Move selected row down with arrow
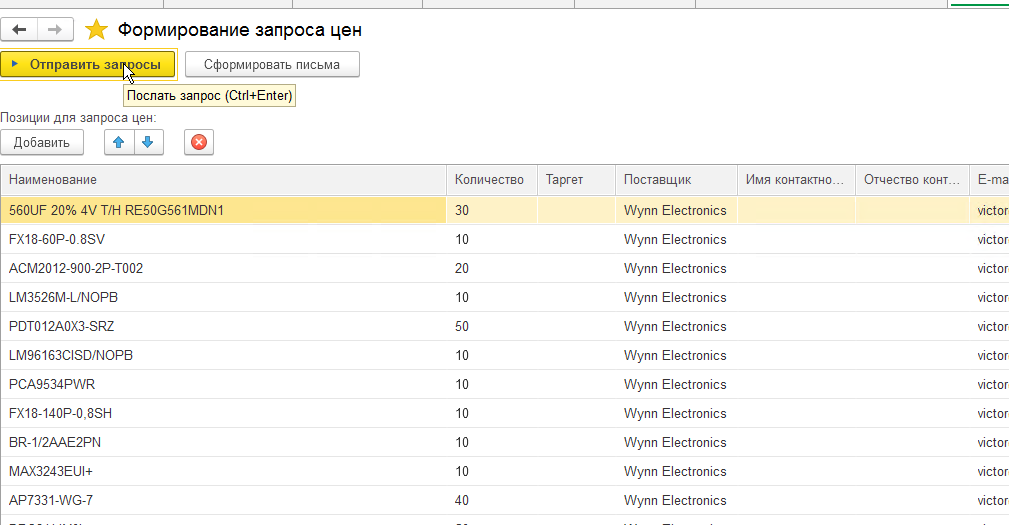Screen dimensions: 1009x525 (x=147, y=142)
